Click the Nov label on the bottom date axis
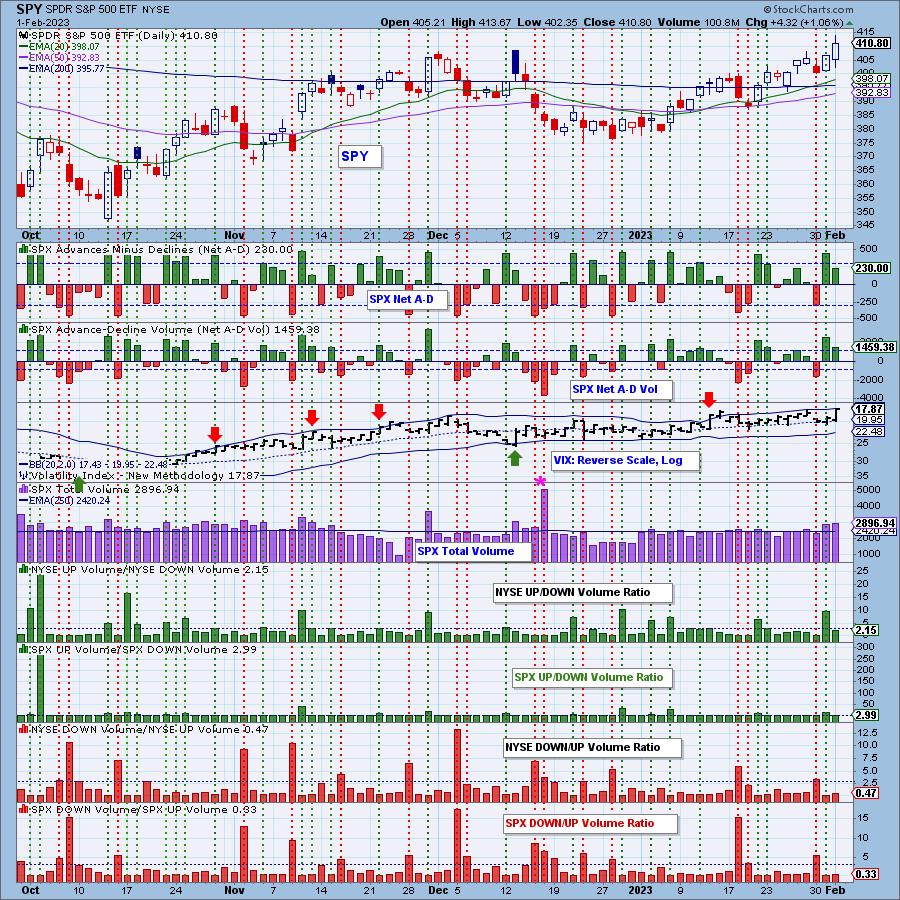The image size is (900, 900). [234, 890]
